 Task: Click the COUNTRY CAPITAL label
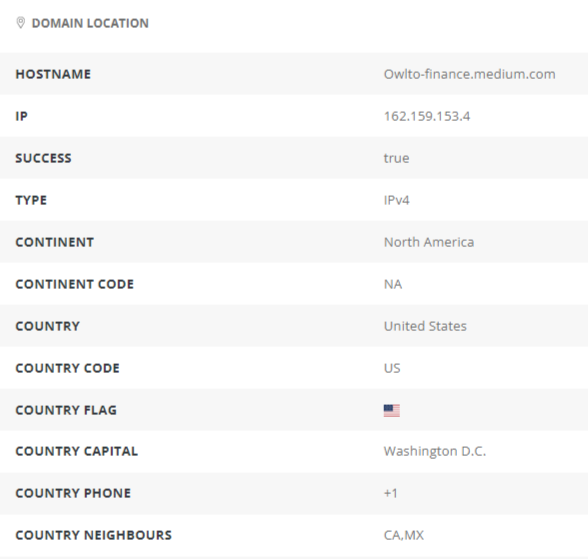[x=76, y=451]
